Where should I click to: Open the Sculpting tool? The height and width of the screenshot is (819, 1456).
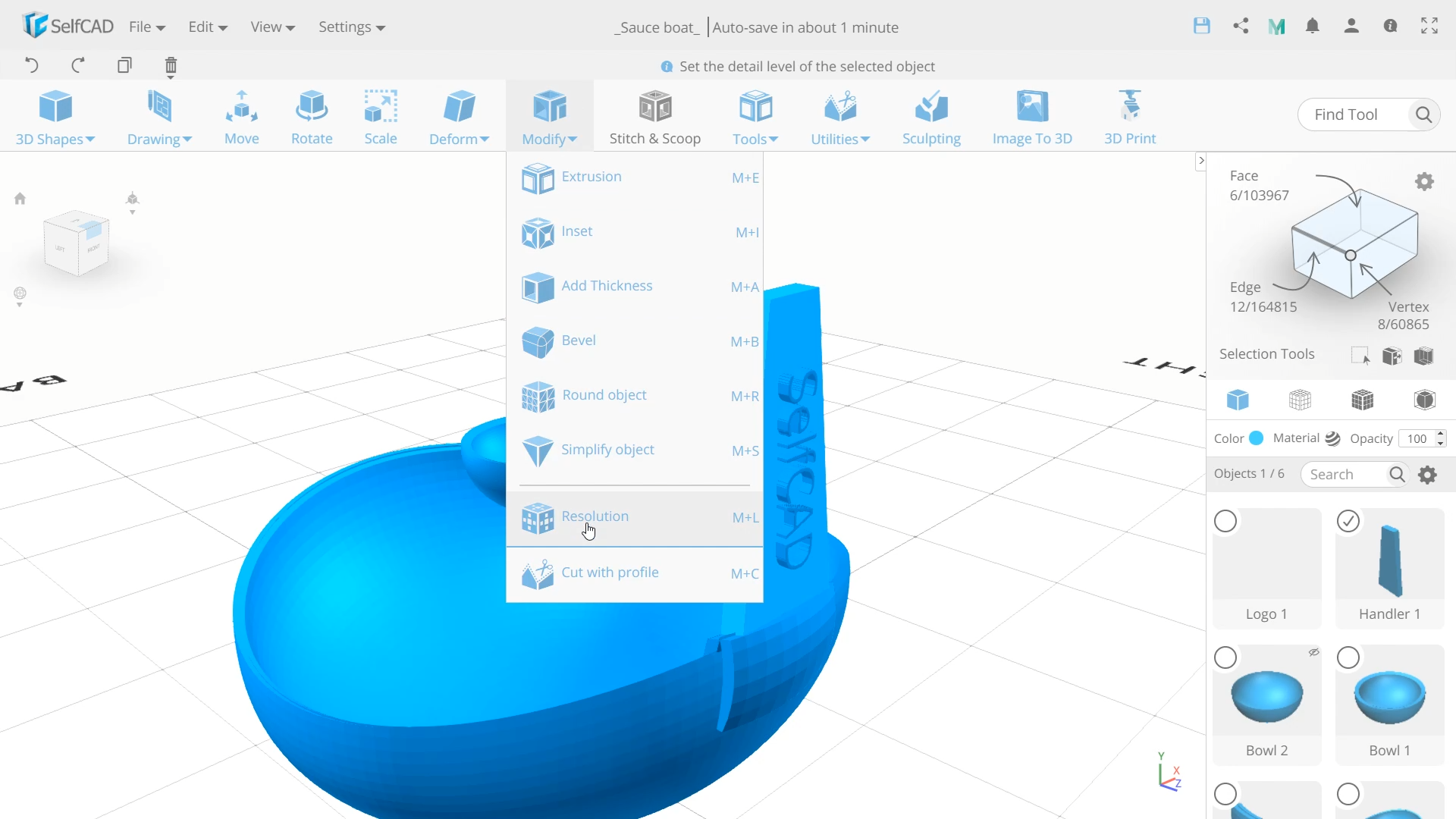click(931, 118)
